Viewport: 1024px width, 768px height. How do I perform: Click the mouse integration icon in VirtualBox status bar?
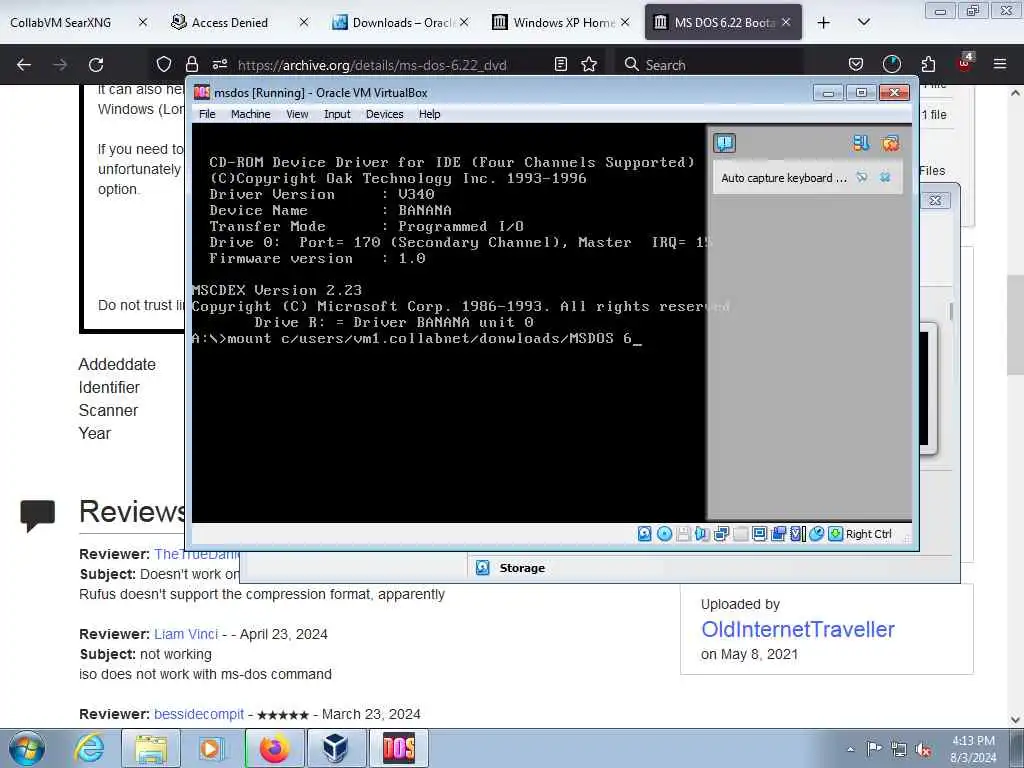click(816, 534)
